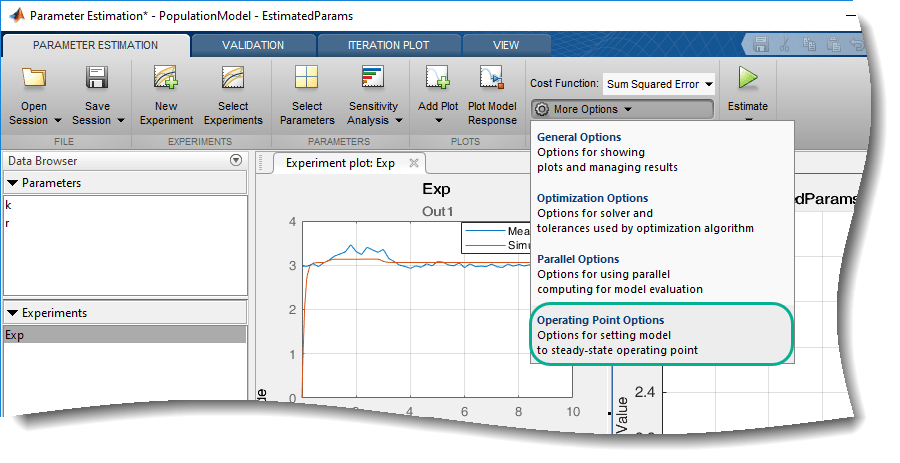
Task: Click the plot legend box
Action: tap(495, 238)
